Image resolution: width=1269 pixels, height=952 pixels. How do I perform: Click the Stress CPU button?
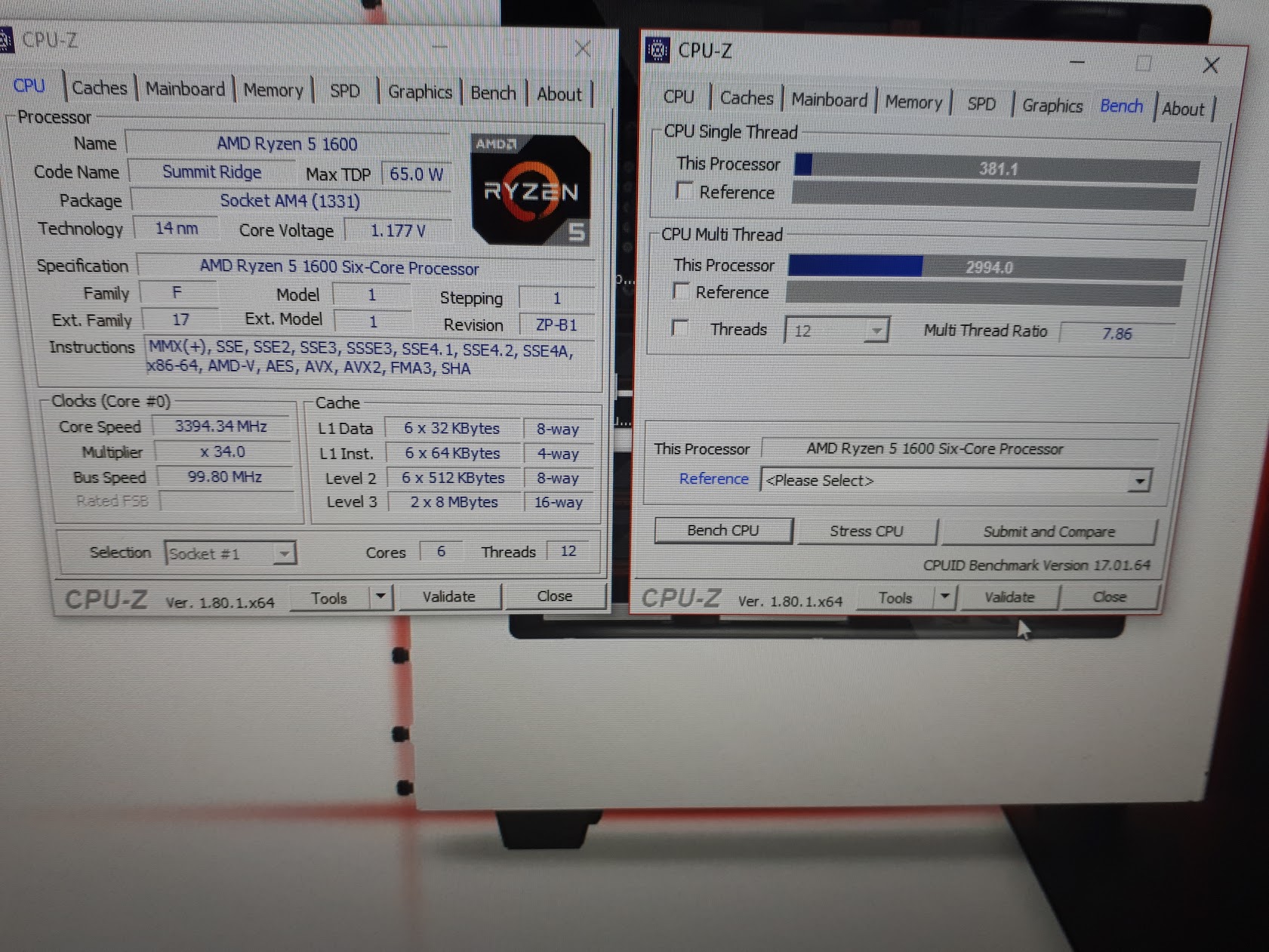[867, 531]
